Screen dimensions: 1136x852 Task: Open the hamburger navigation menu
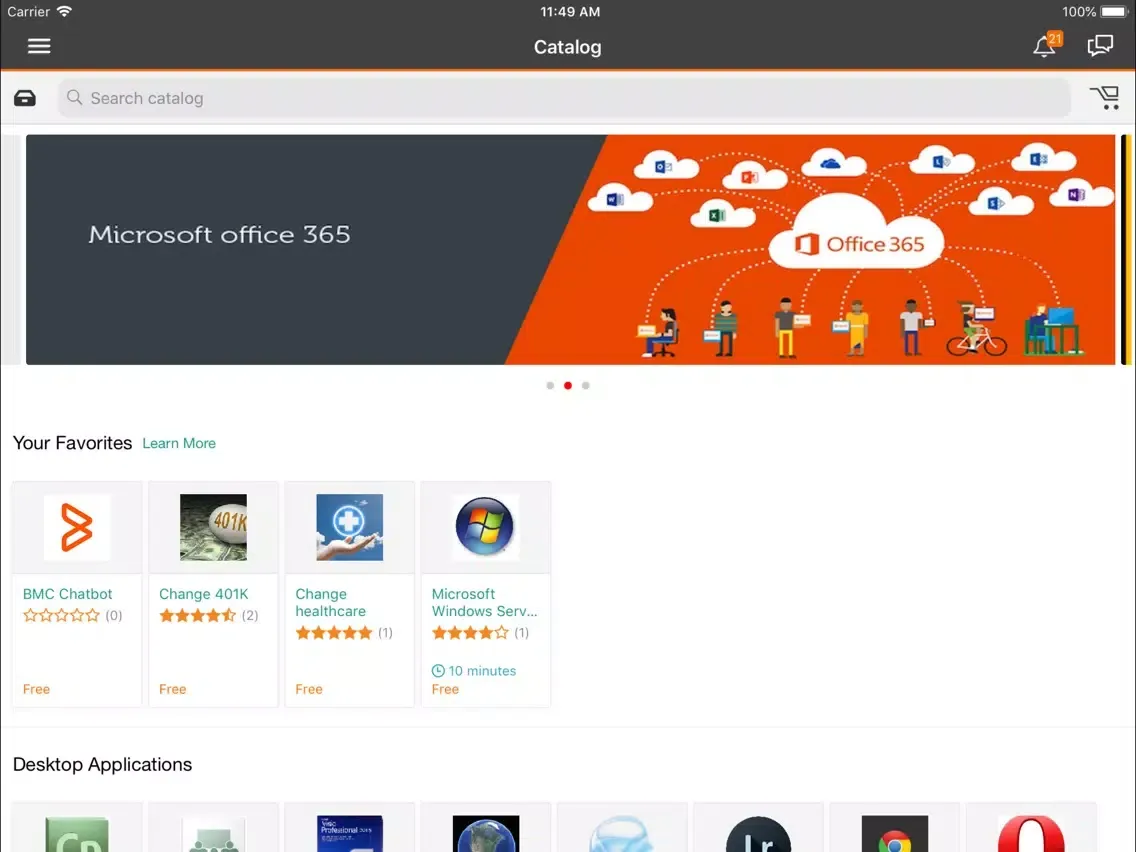[x=39, y=46]
